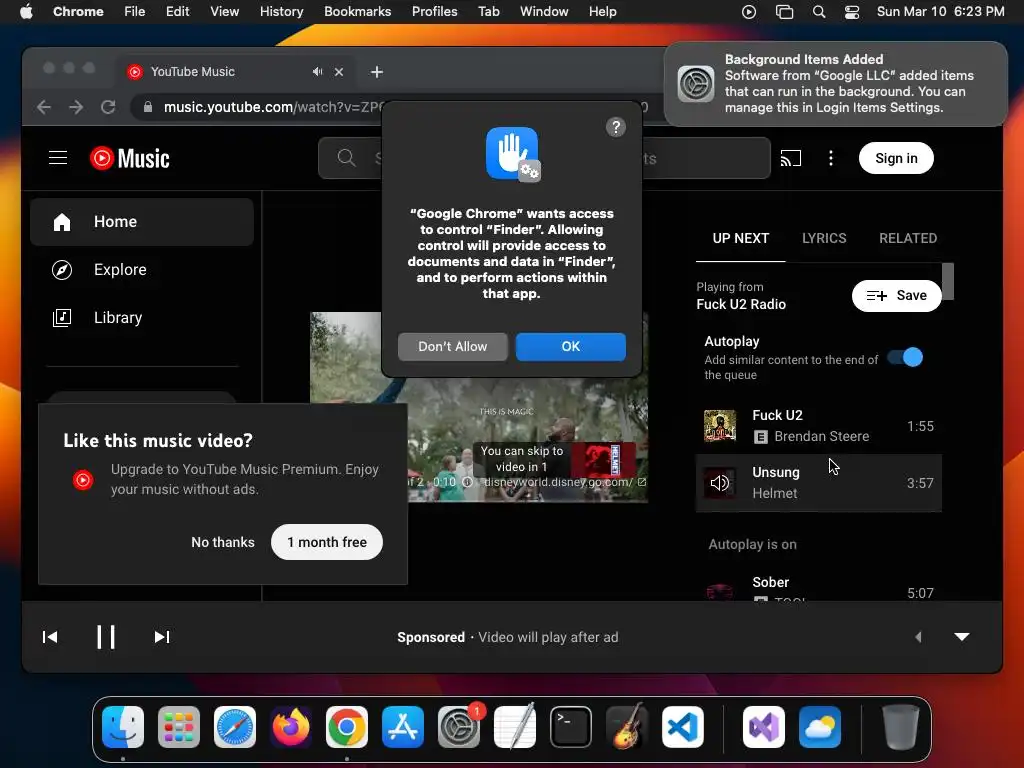Open the Cast to device icon

[x=790, y=158]
